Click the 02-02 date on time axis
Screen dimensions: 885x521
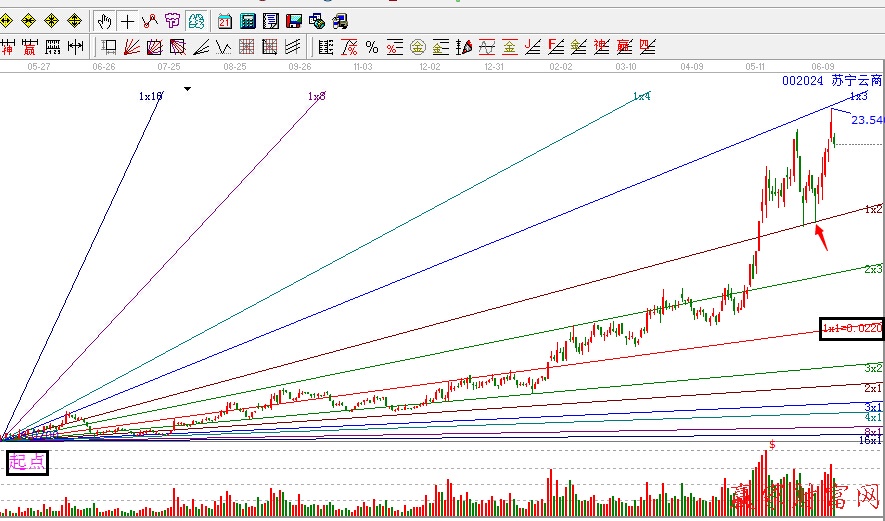click(x=561, y=66)
